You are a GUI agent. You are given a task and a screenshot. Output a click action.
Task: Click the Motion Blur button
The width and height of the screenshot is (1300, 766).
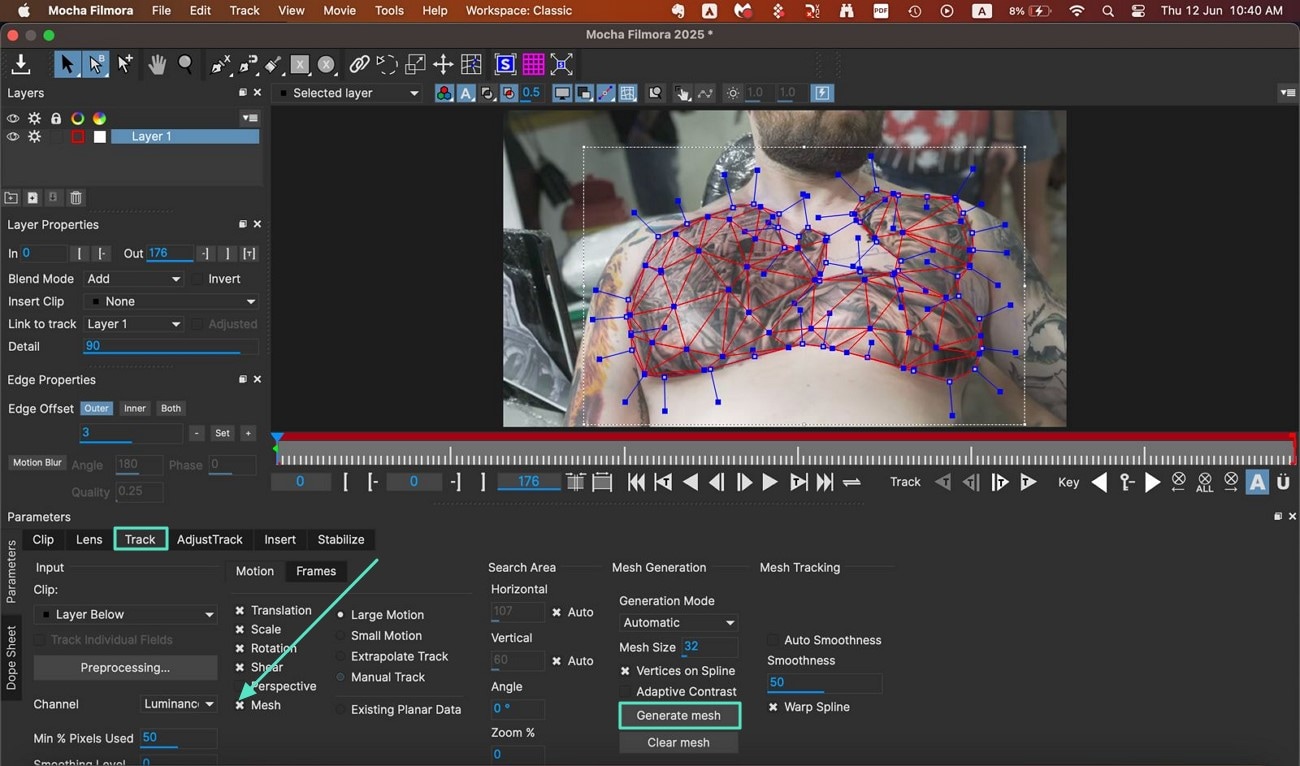pos(37,463)
